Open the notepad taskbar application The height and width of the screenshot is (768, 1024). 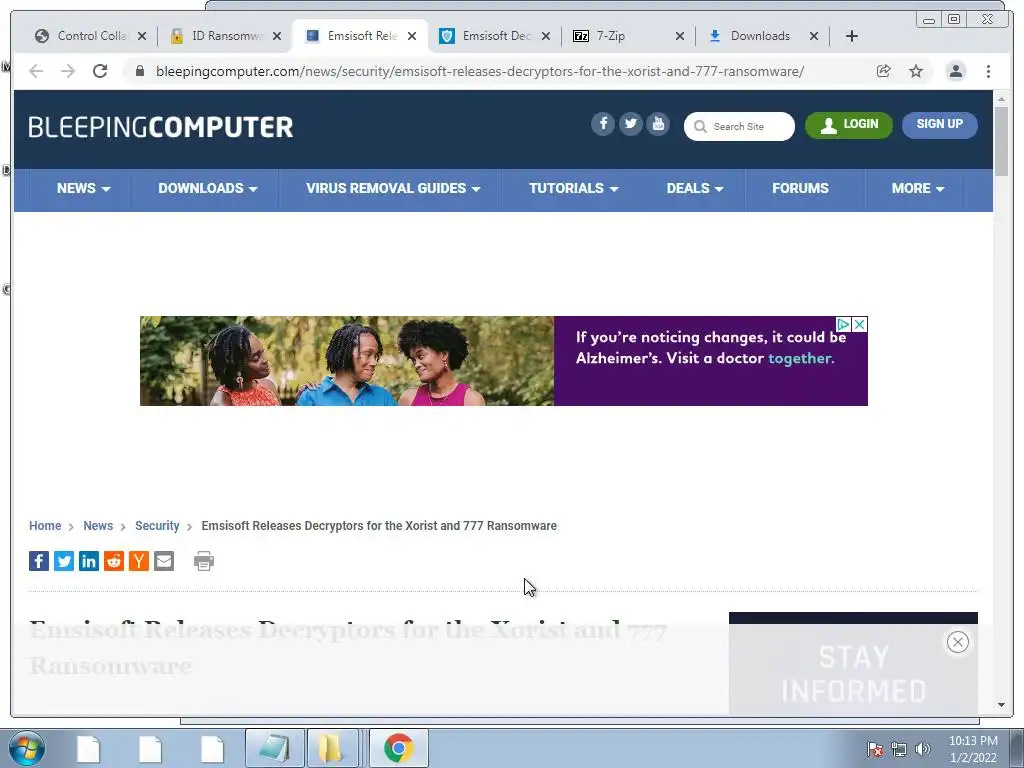275,748
